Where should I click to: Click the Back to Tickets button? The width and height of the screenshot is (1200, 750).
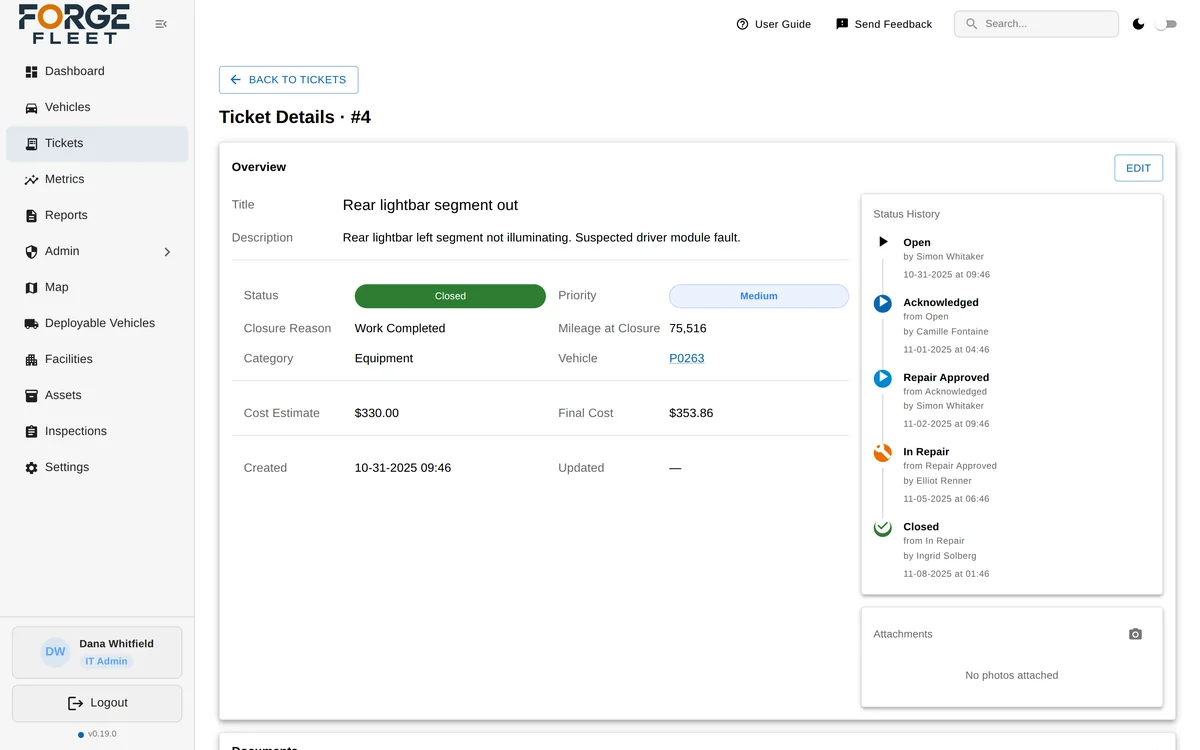288,80
